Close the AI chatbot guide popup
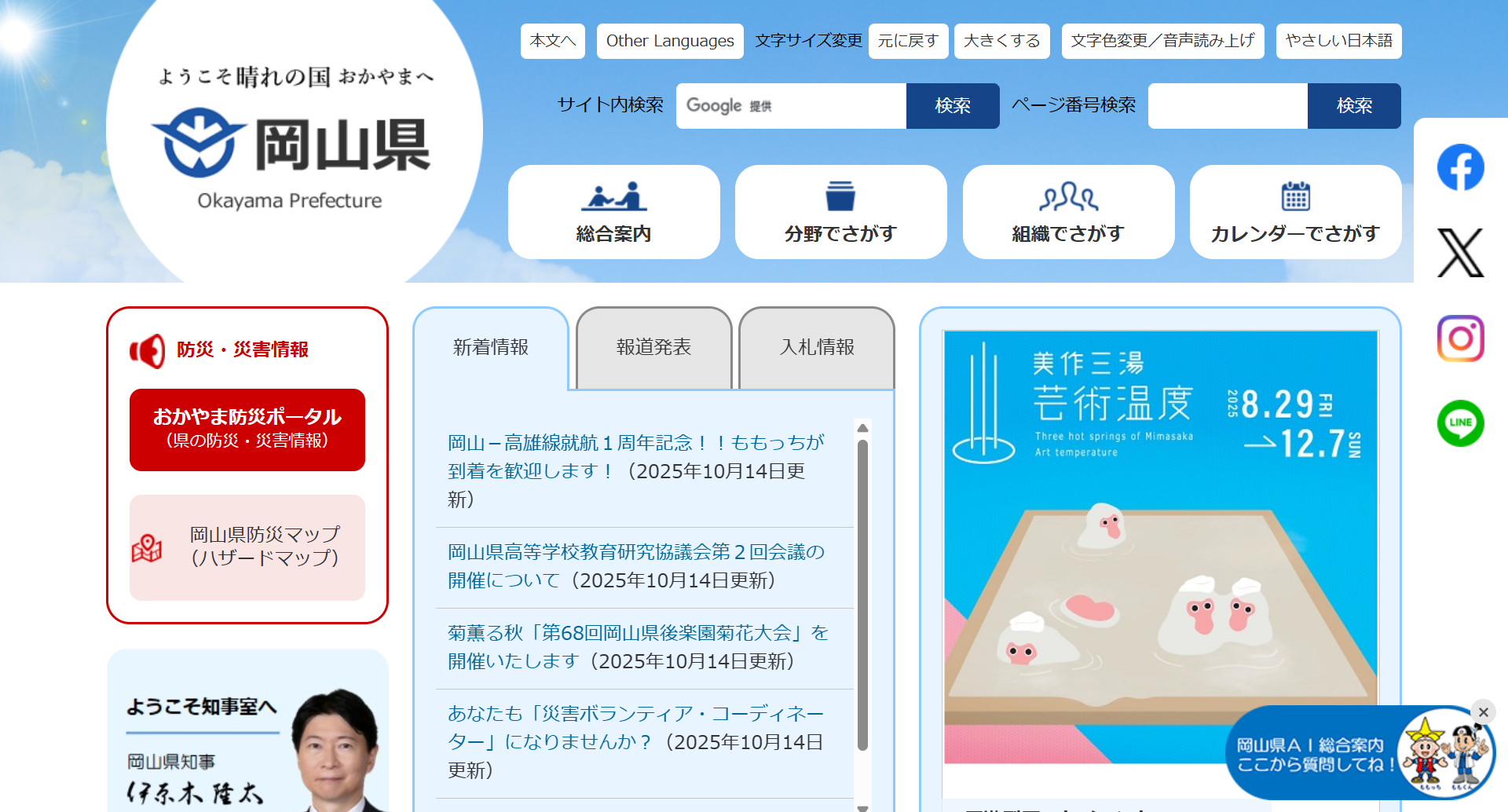 [x=1483, y=712]
